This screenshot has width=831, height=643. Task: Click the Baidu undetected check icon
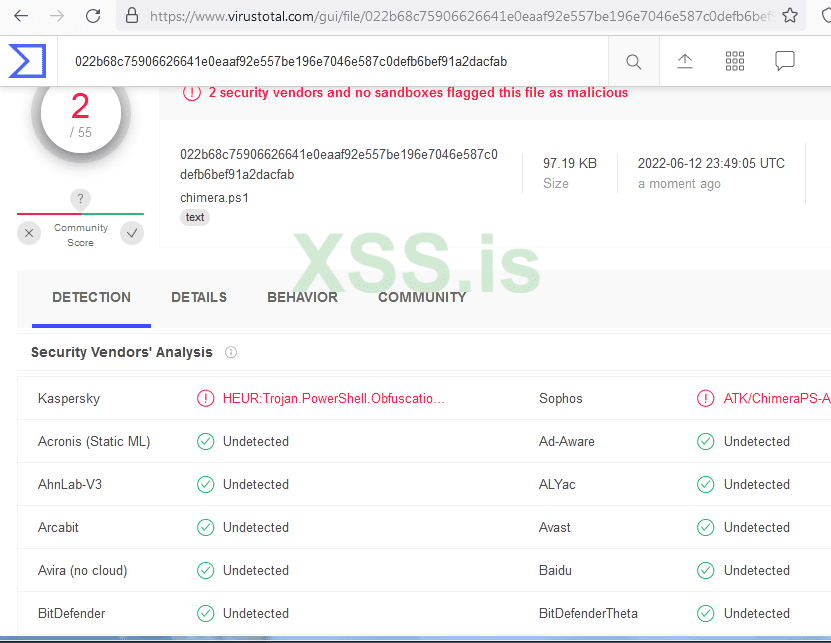705,570
